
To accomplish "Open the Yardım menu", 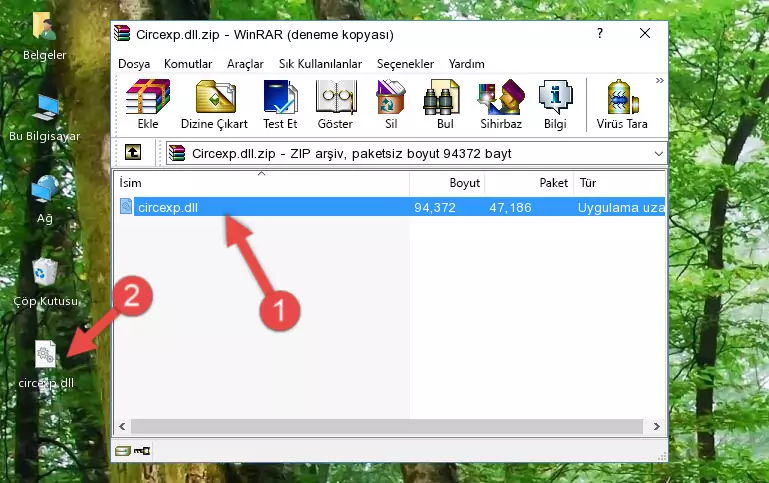I will coord(466,64).
